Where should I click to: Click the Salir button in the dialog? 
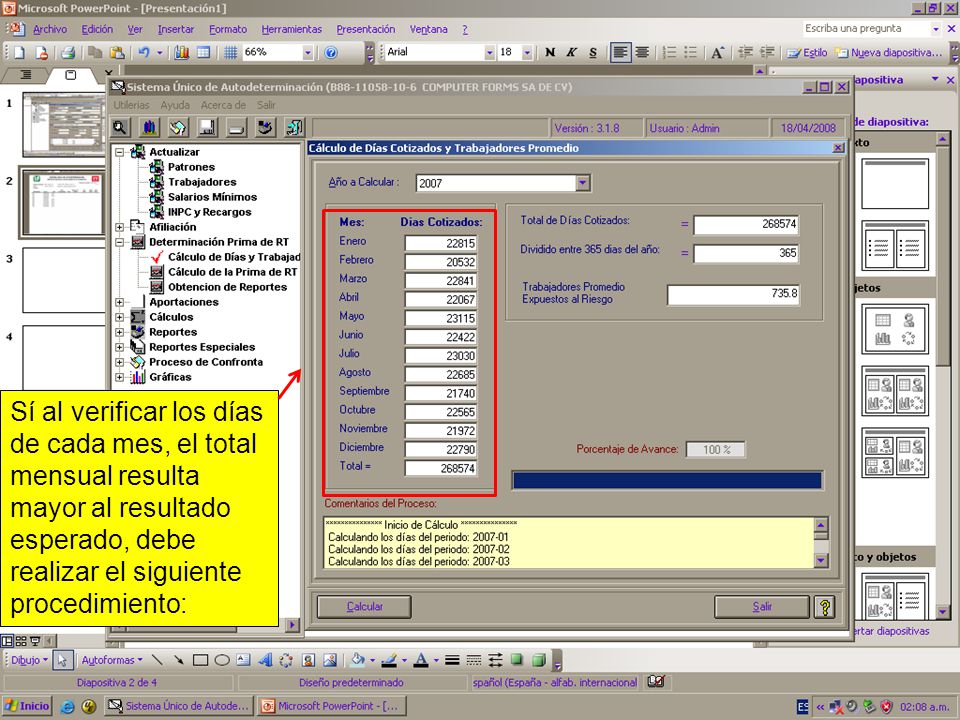pos(762,607)
